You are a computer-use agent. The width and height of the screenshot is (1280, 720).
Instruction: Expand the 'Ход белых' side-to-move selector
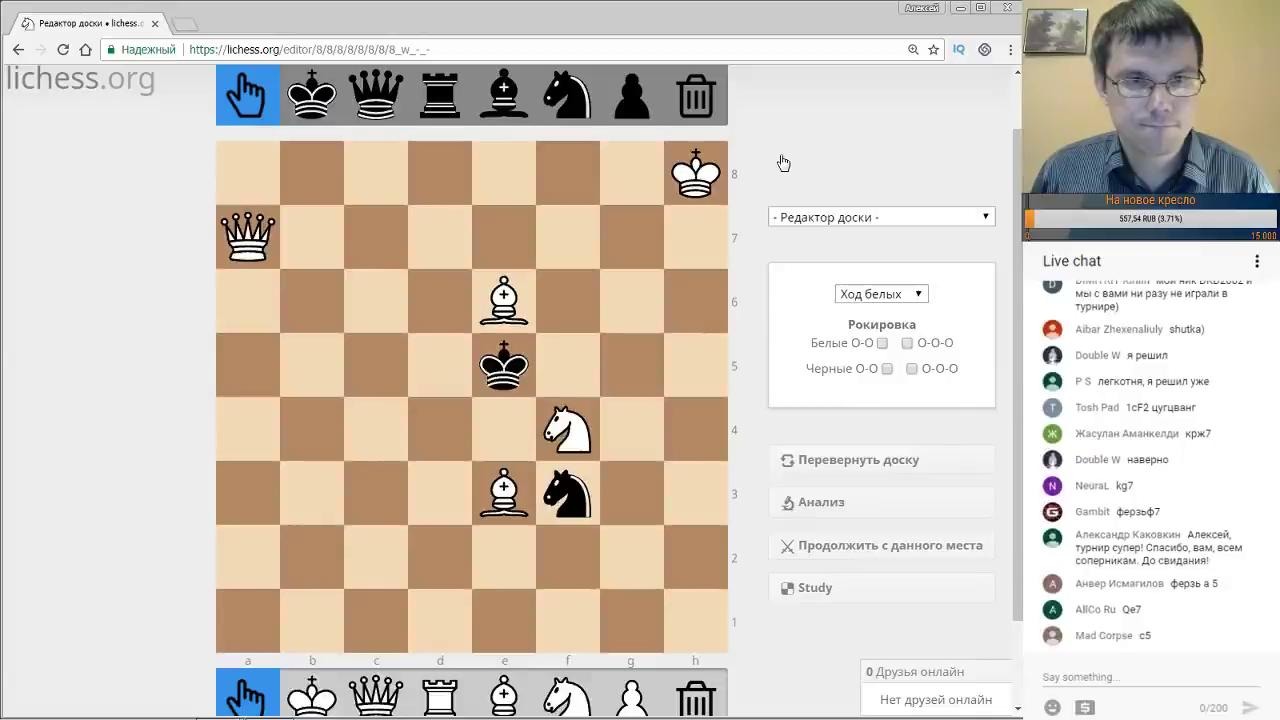(x=881, y=294)
